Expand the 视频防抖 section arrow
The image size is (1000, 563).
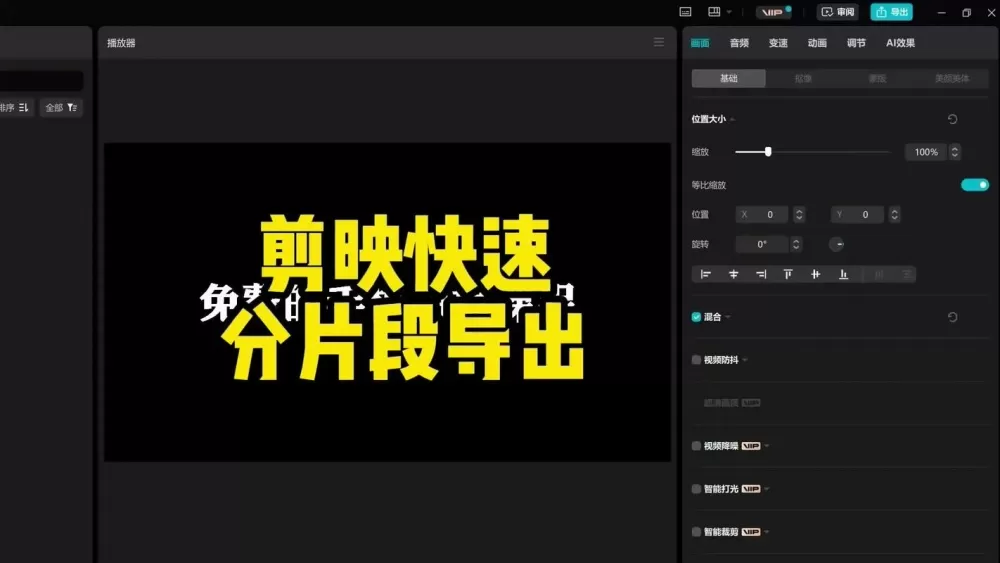(745, 360)
